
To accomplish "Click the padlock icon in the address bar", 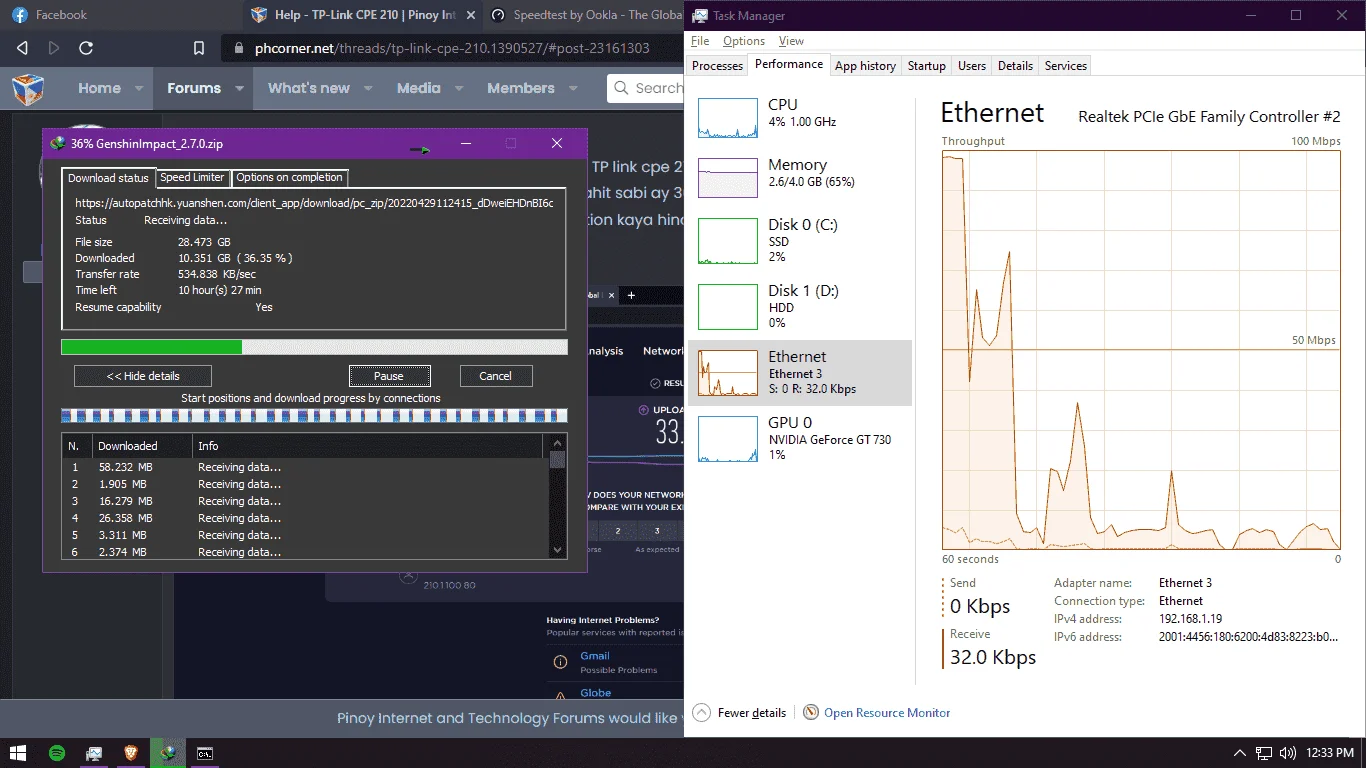I will tap(238, 48).
